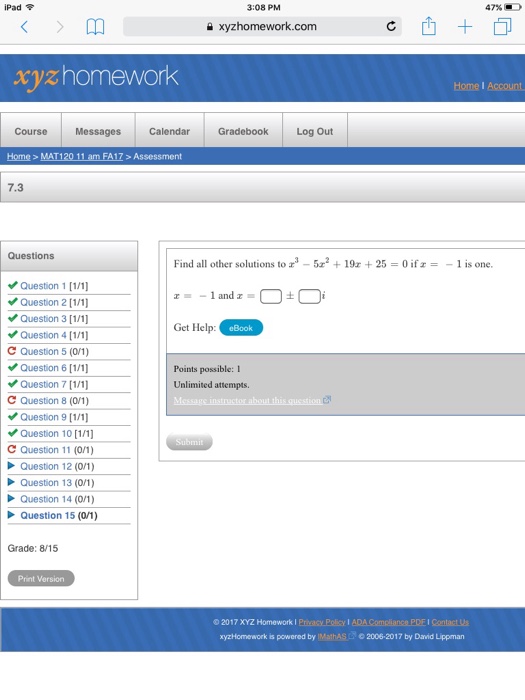Image resolution: width=525 pixels, height=700 pixels.
Task: Open Question 14 in the list
Action: 46,499
